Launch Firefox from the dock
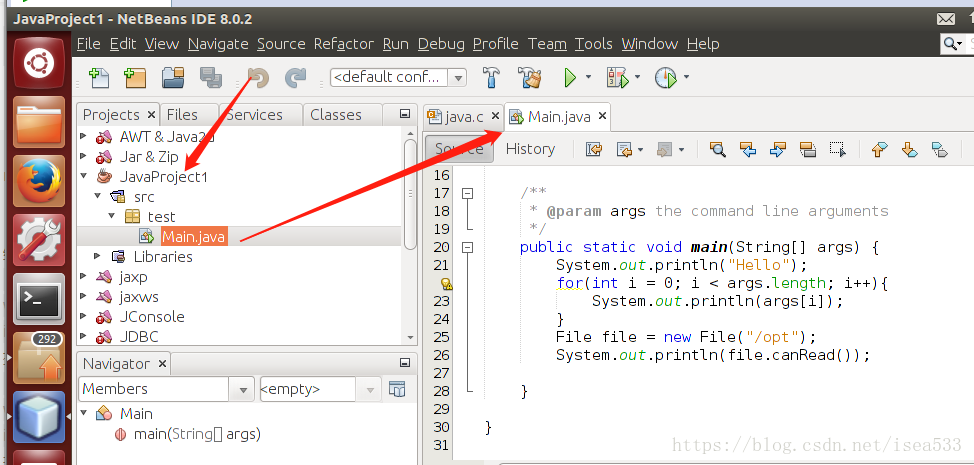974x465 pixels. (x=39, y=181)
